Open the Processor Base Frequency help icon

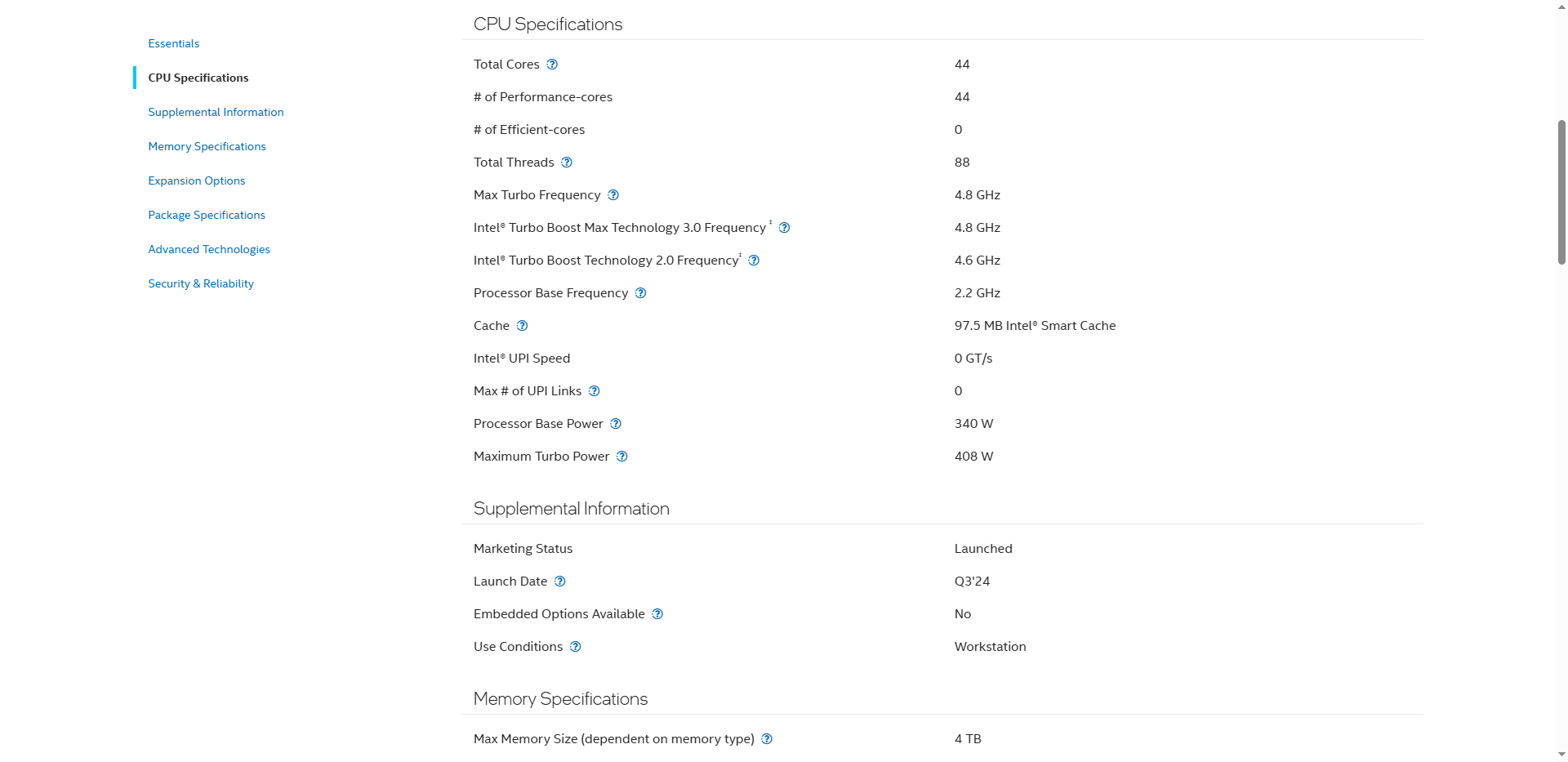point(641,293)
